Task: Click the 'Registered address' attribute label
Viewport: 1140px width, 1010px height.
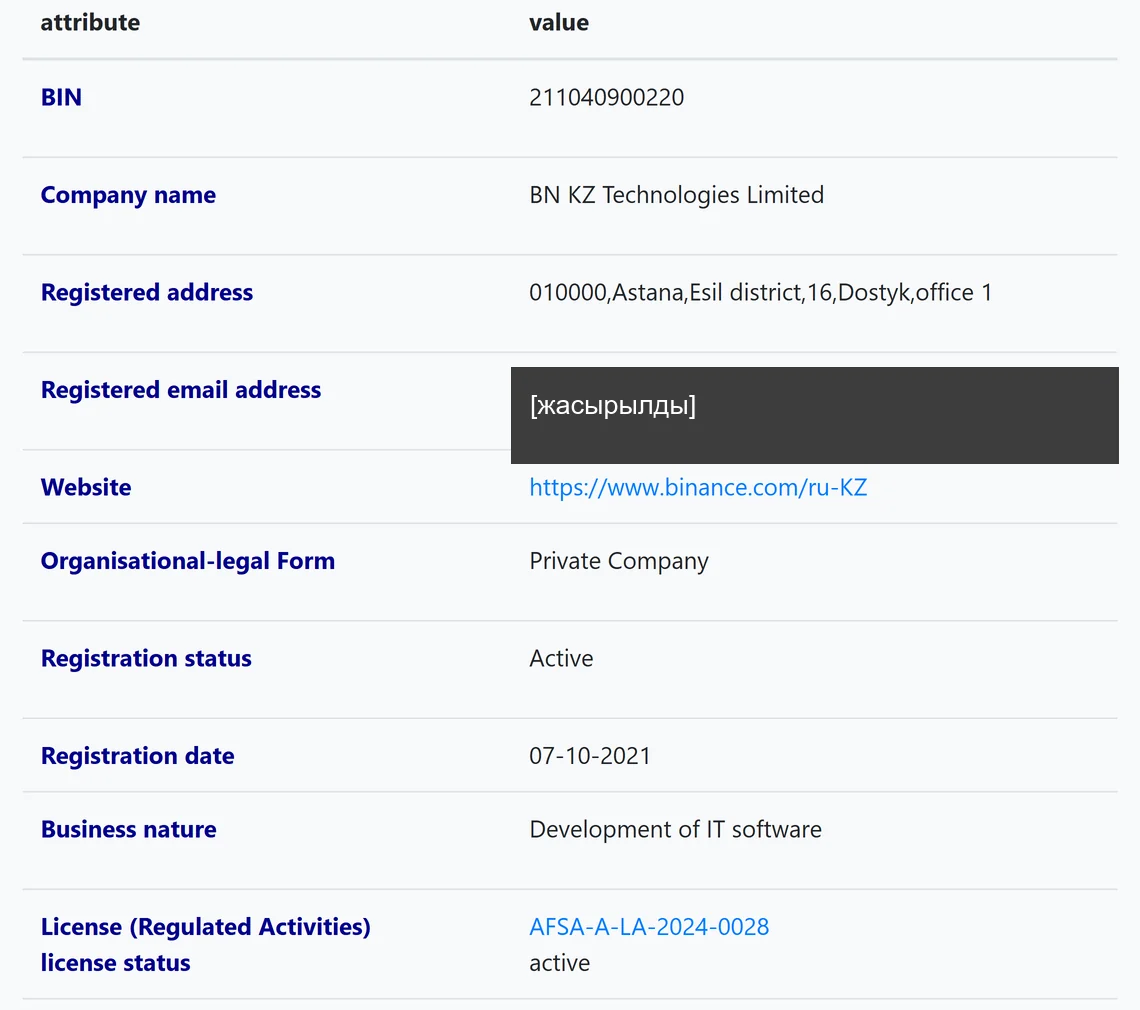Action: point(147,292)
